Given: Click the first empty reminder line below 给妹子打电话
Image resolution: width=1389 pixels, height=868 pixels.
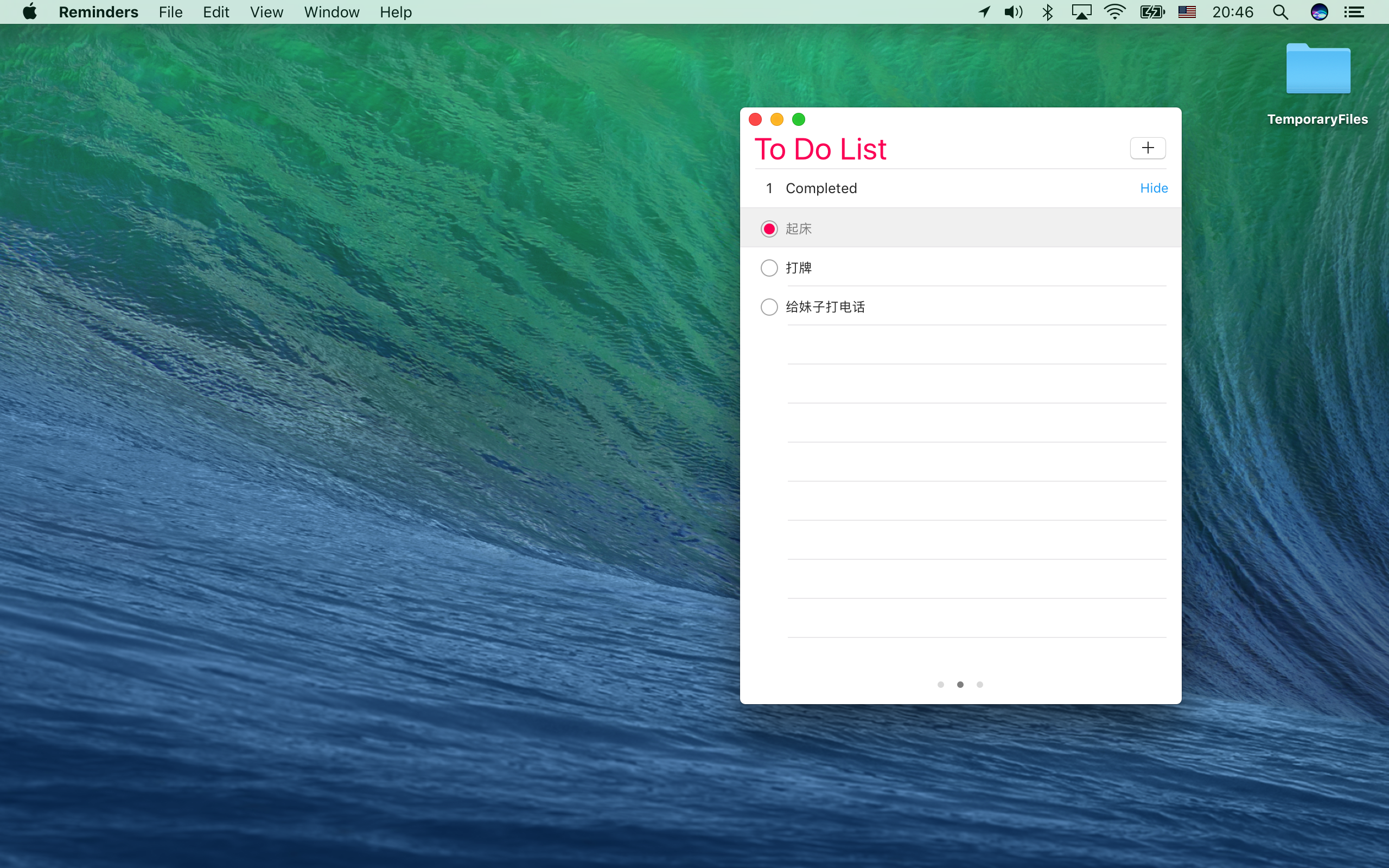Looking at the screenshot, I should (x=976, y=345).
